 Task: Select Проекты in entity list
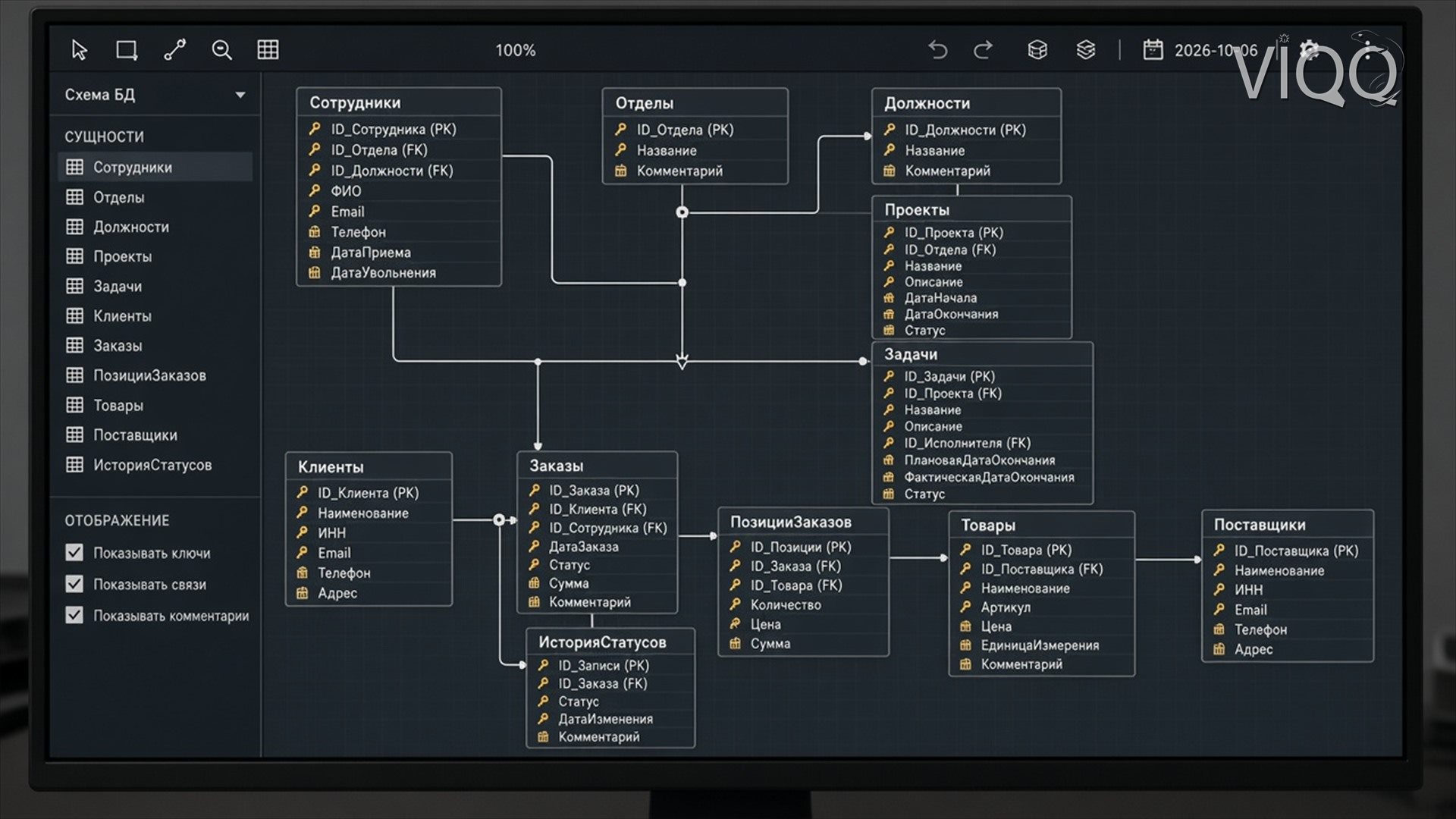[155, 256]
